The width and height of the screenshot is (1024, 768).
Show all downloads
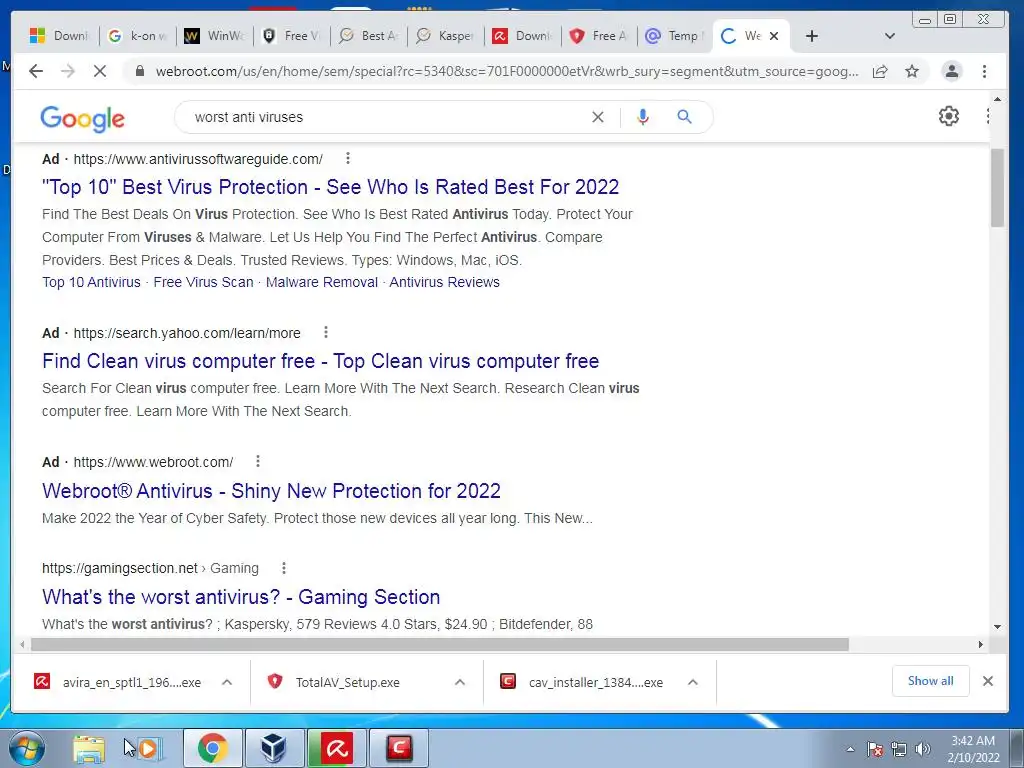931,681
